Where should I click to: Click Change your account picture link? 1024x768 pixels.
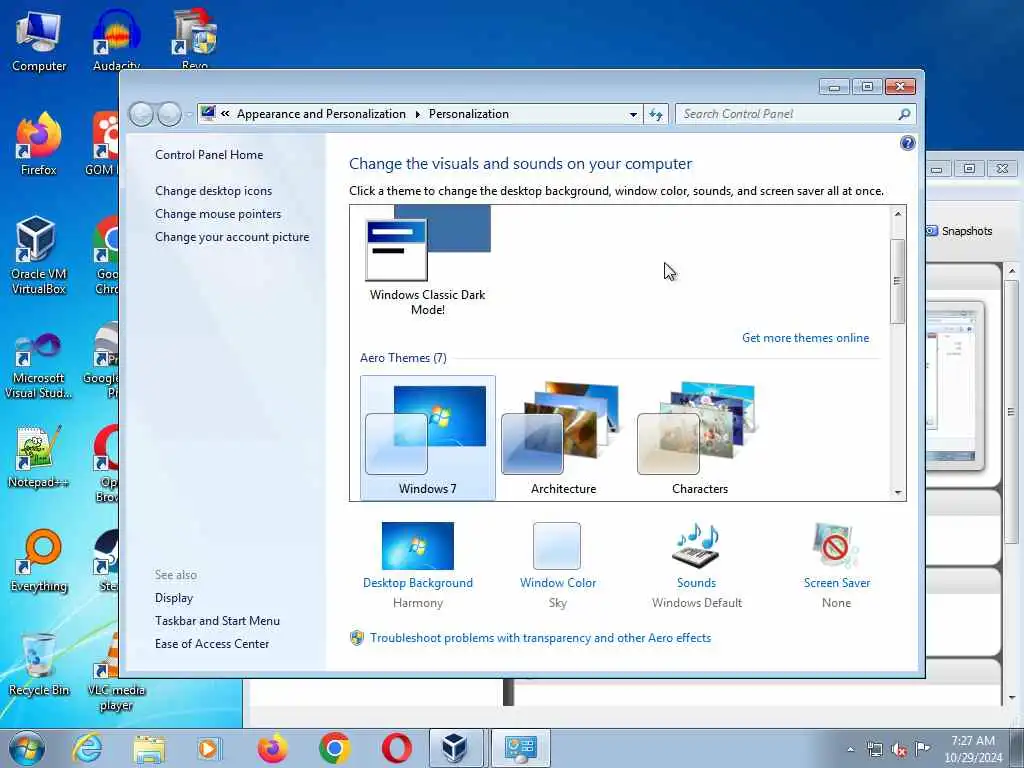tap(232, 237)
